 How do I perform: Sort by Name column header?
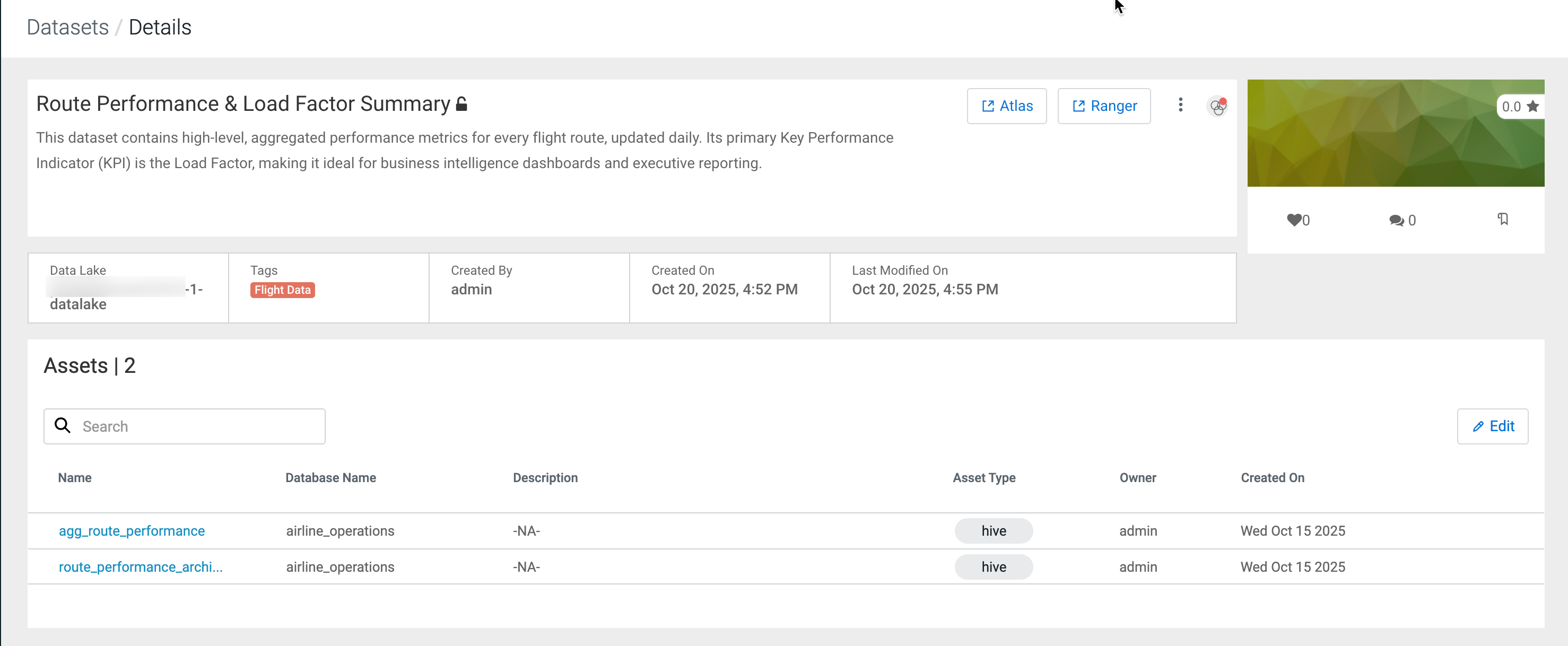(75, 478)
